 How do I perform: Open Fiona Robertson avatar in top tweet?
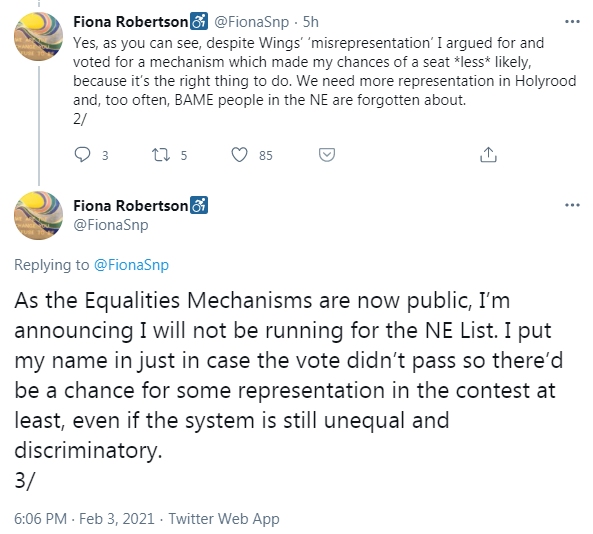click(39, 36)
